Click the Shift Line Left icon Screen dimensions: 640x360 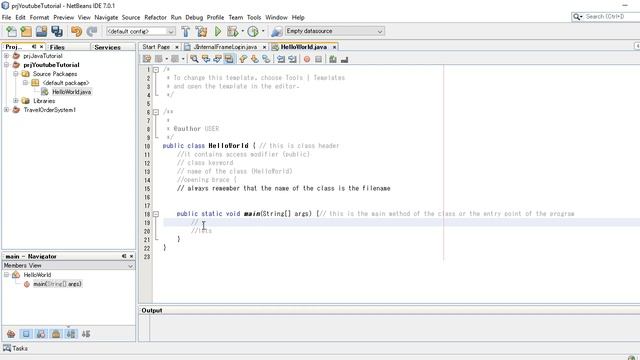tap(281, 59)
